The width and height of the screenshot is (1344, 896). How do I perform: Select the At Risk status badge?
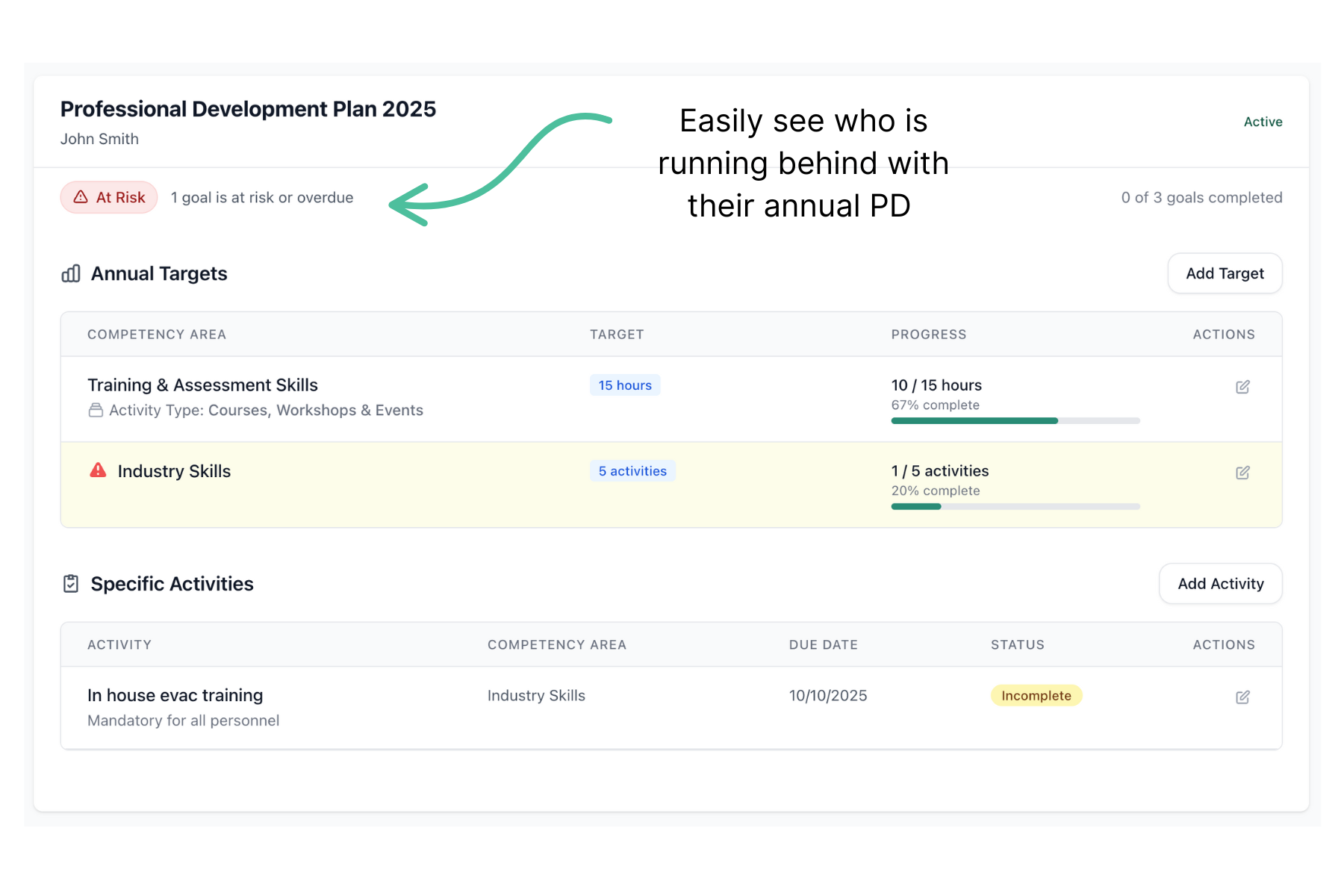108,197
